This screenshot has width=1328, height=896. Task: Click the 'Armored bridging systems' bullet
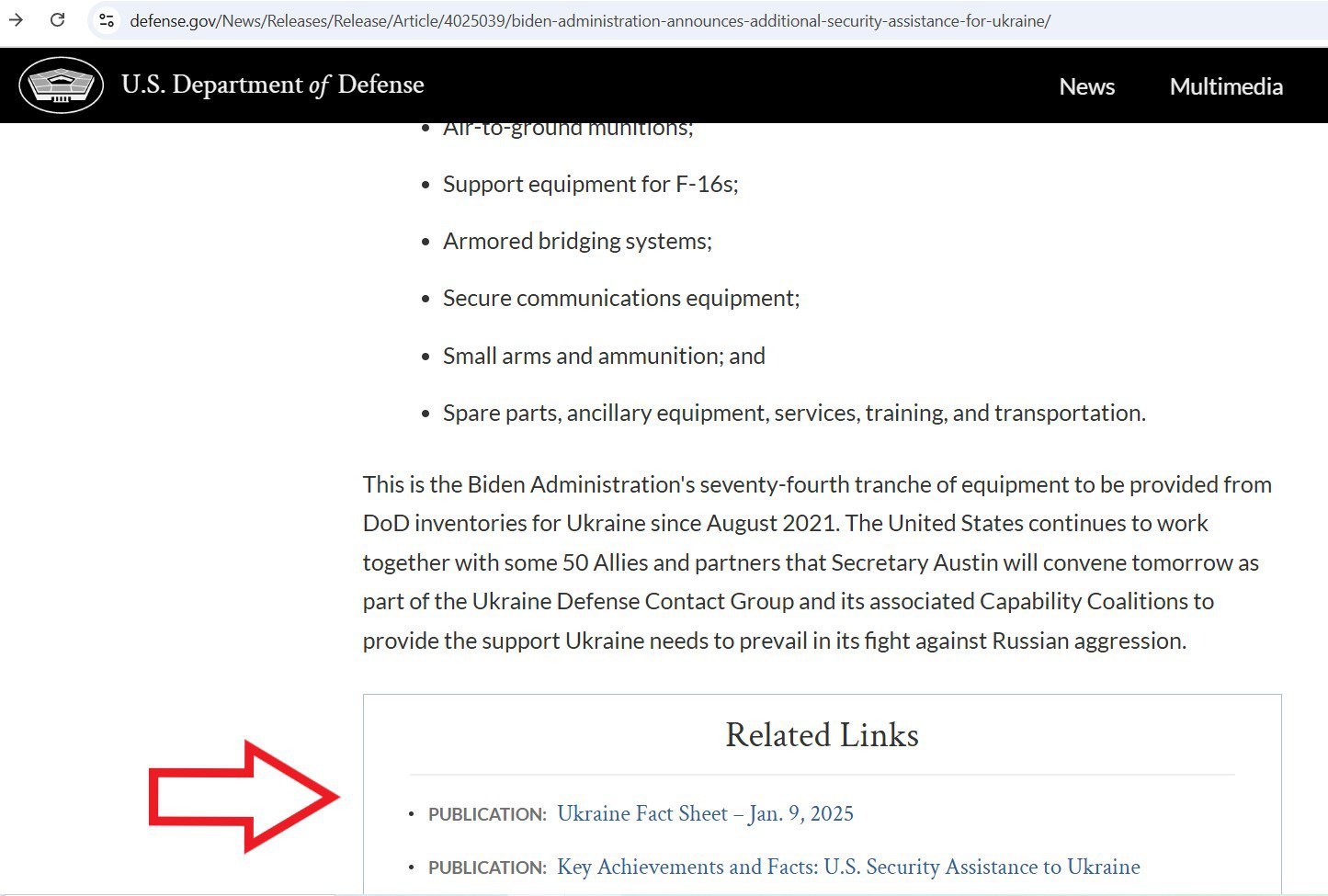[x=577, y=242]
